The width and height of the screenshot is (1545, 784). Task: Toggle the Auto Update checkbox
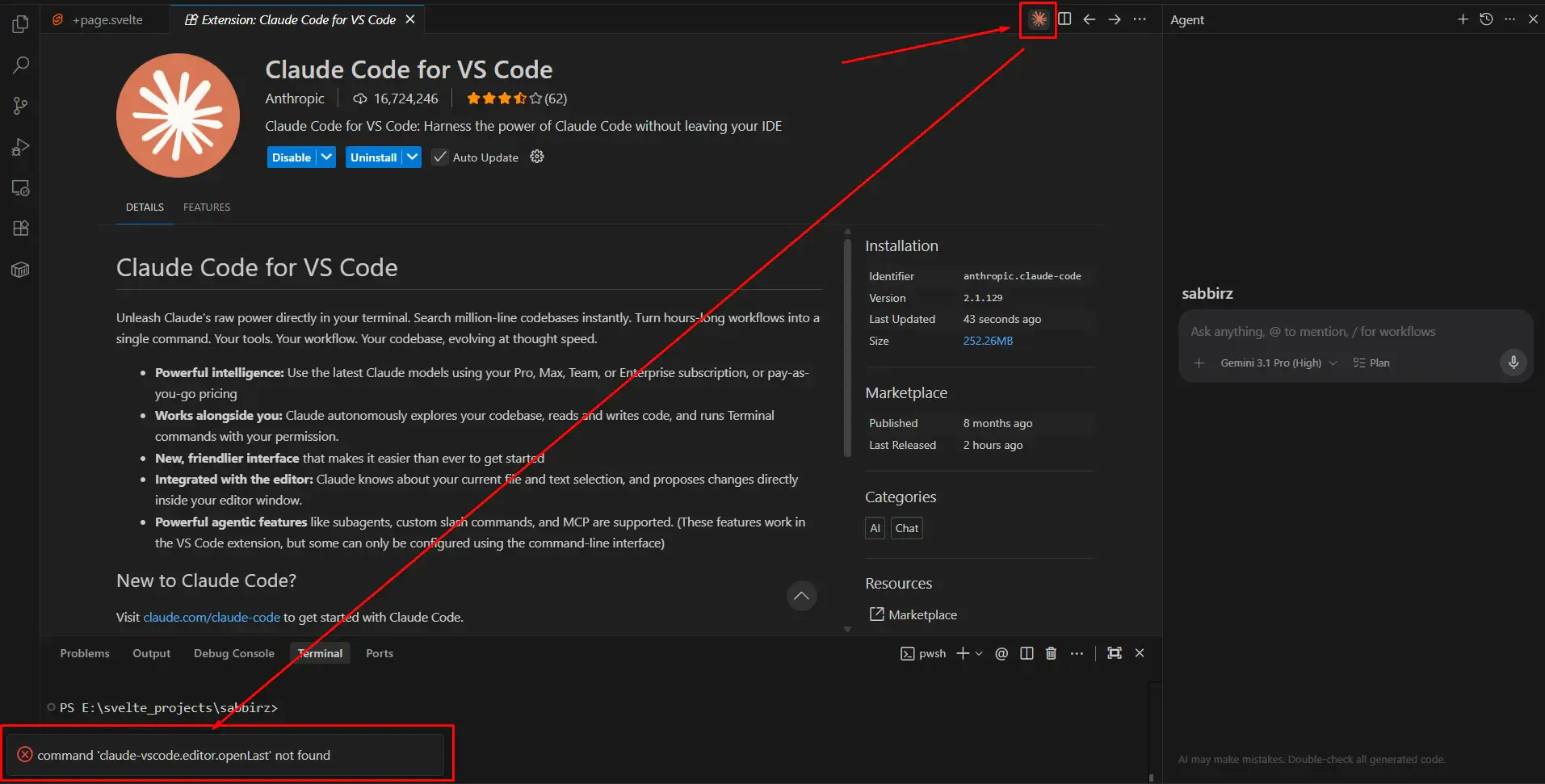pos(440,157)
